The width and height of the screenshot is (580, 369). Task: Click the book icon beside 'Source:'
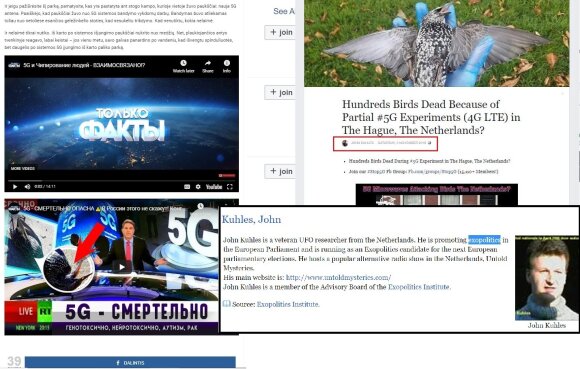pyautogui.click(x=226, y=304)
